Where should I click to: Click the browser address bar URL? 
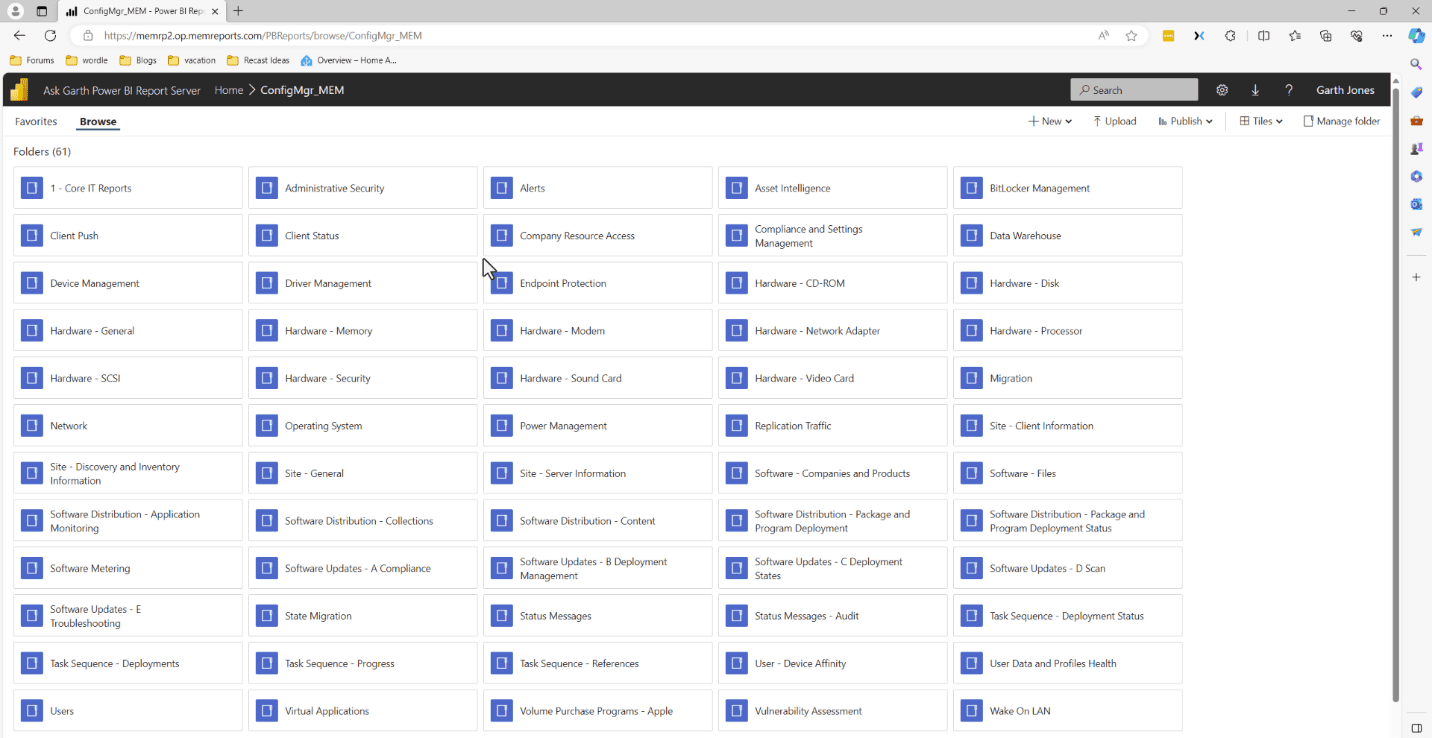[x=263, y=35]
